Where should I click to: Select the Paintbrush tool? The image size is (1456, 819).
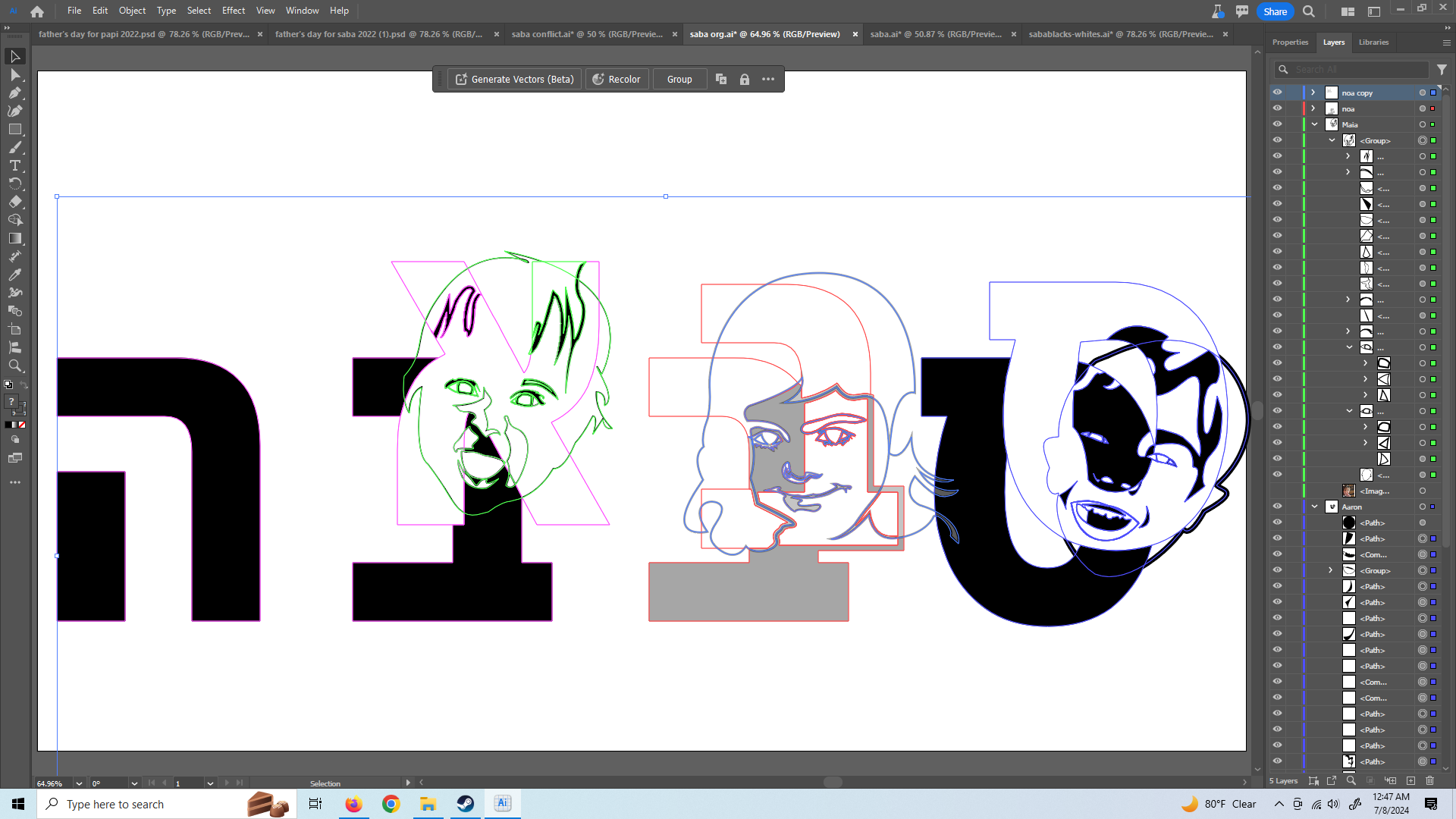coord(14,148)
